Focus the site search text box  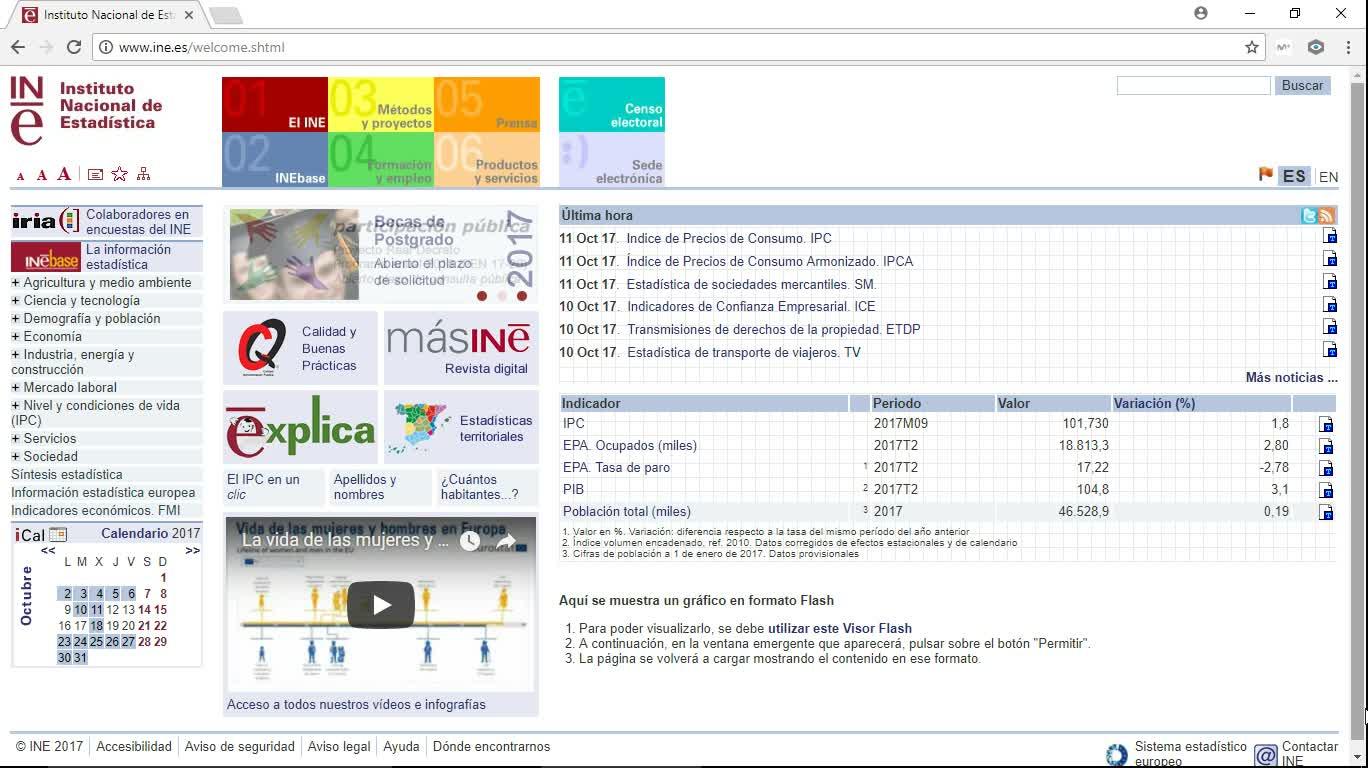click(x=1193, y=86)
